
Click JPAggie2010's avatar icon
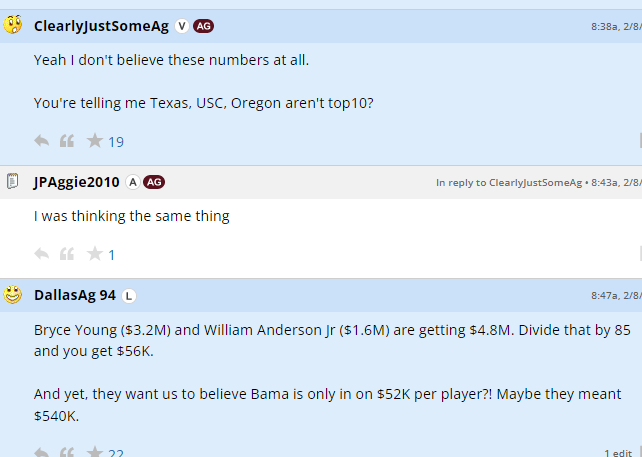(13, 181)
